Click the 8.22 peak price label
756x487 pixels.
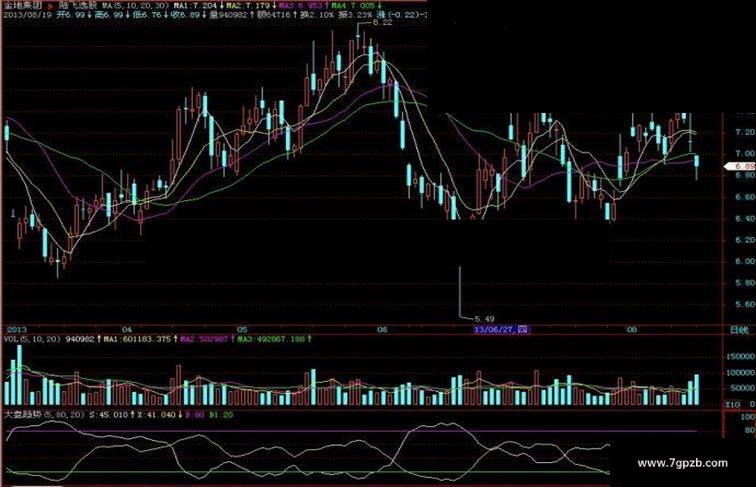tap(382, 22)
